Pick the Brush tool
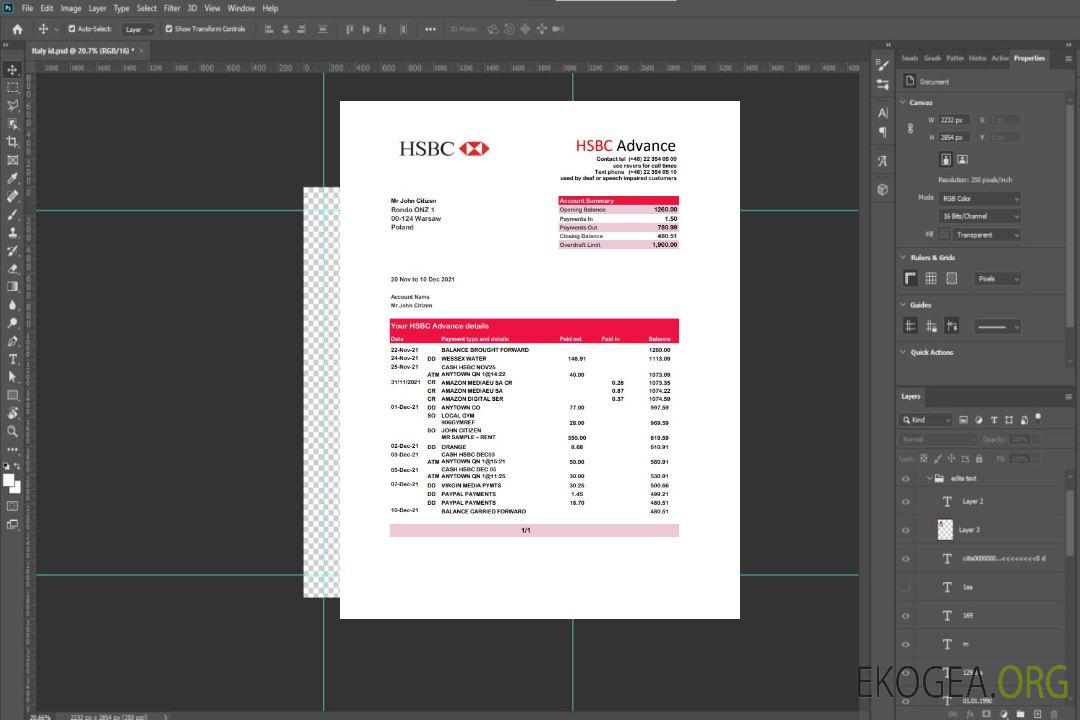The width and height of the screenshot is (1080, 720). 12,214
